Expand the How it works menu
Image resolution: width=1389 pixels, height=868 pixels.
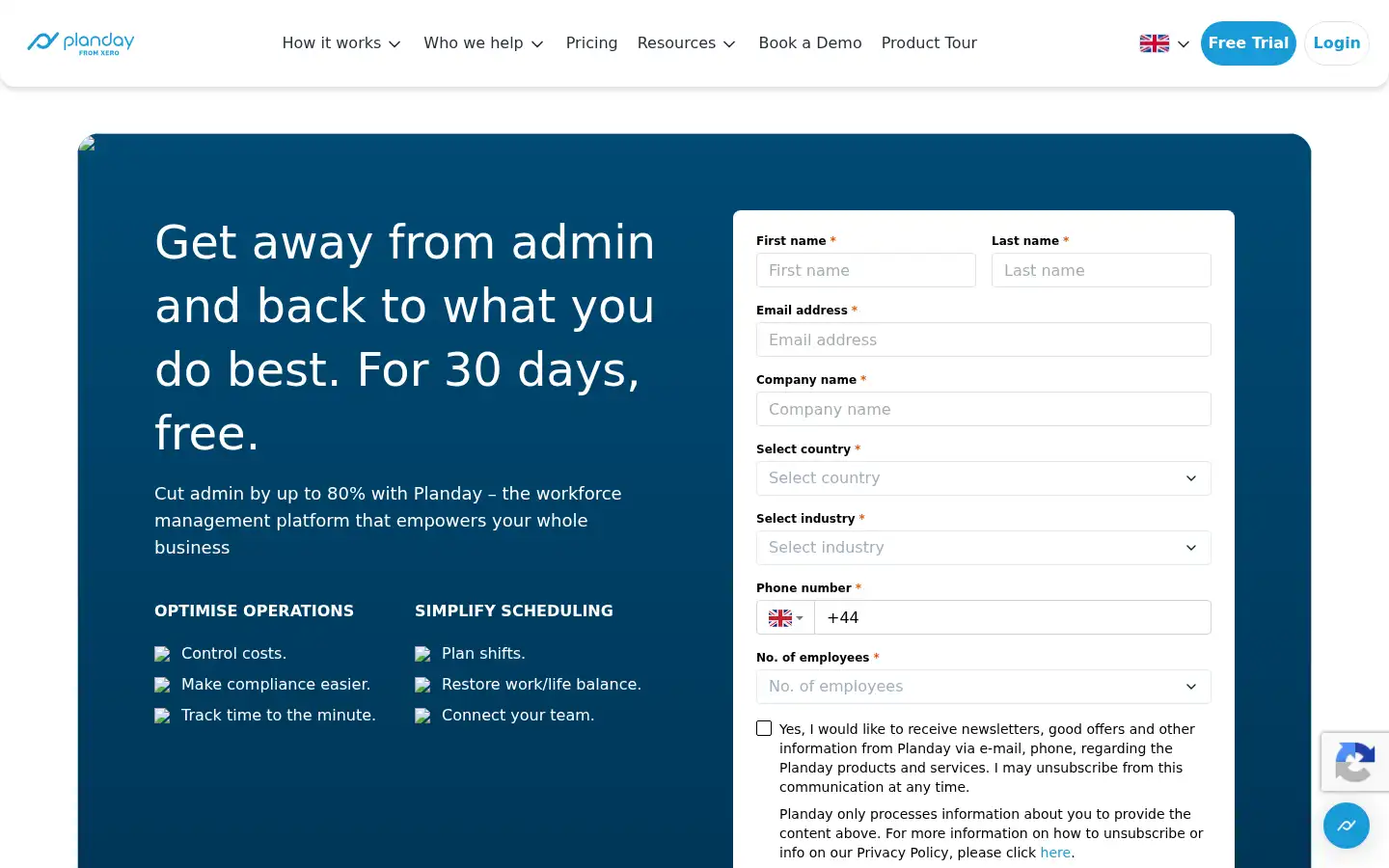pos(341,43)
